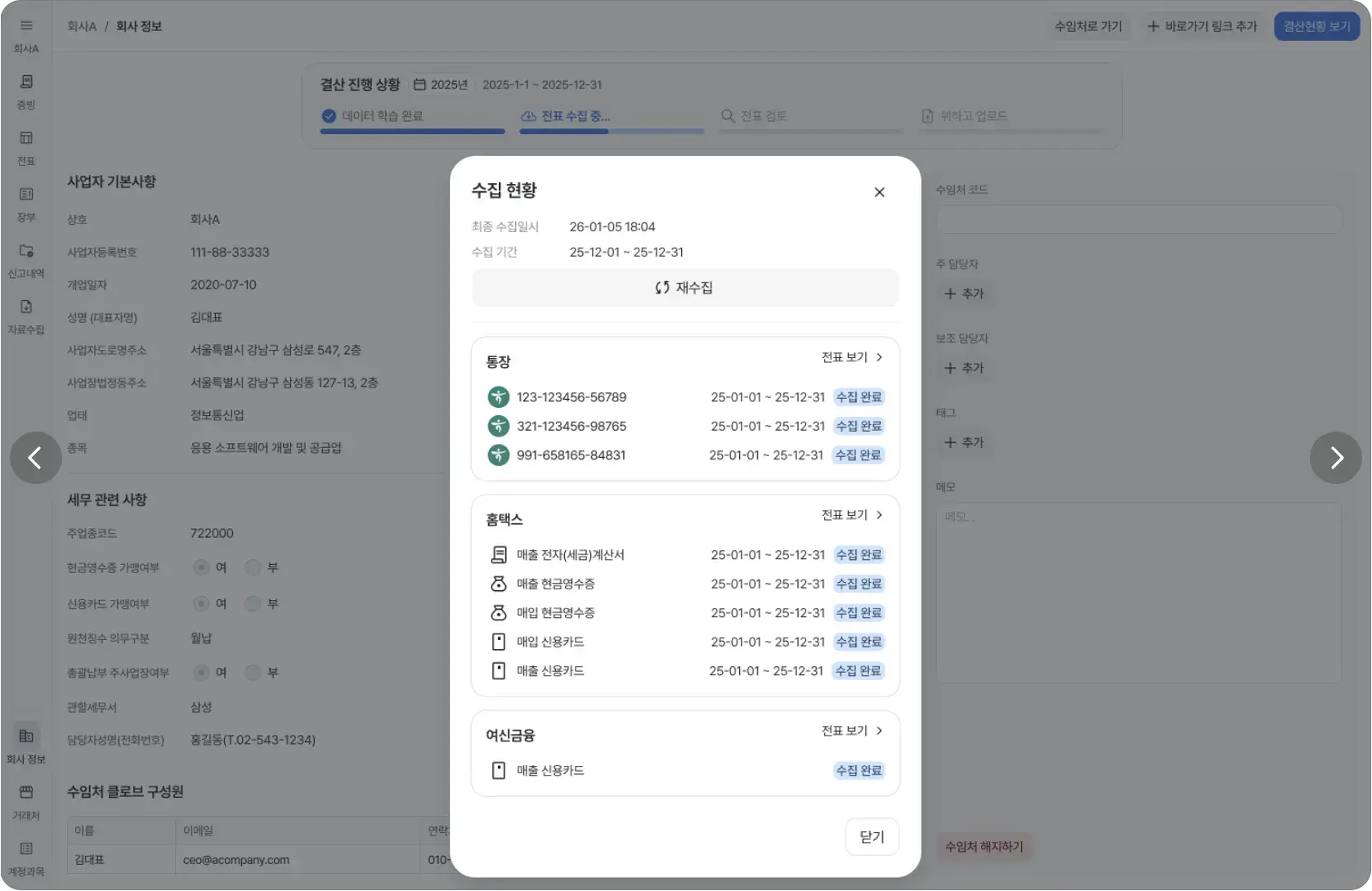Select 여 for 총괄납부 주사업장여부
This screenshot has width=1372, height=891.
[201, 673]
